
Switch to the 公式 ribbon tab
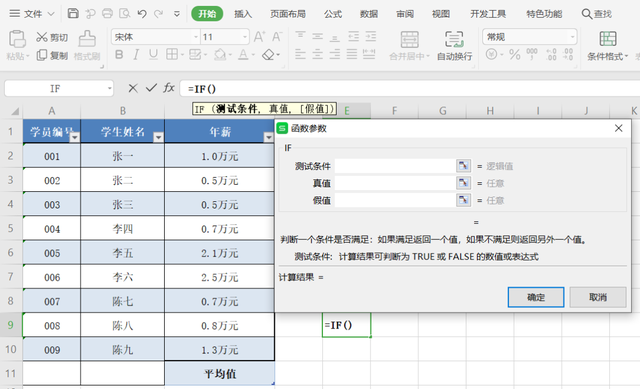[x=333, y=14]
